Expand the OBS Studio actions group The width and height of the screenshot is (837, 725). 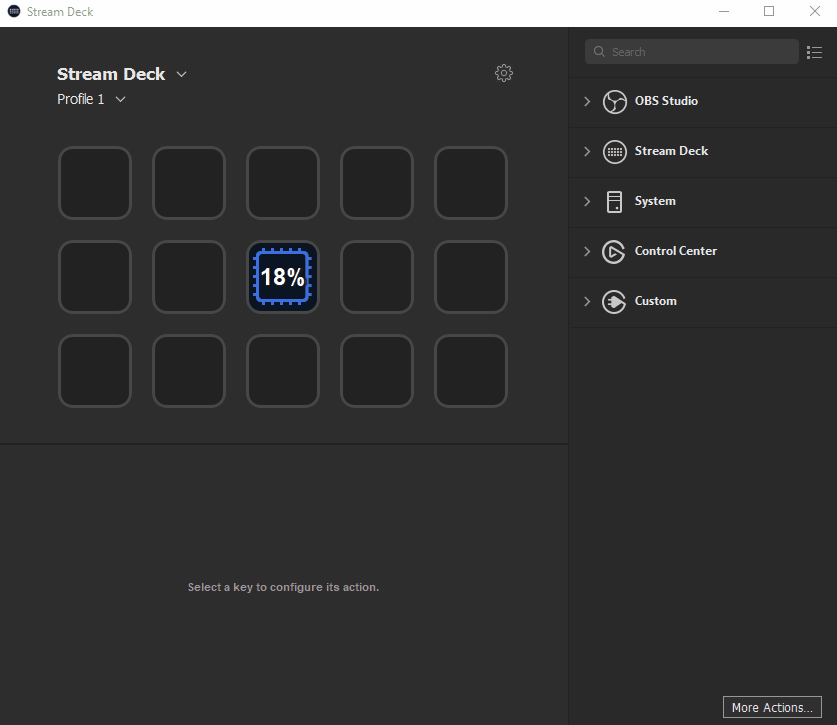587,101
